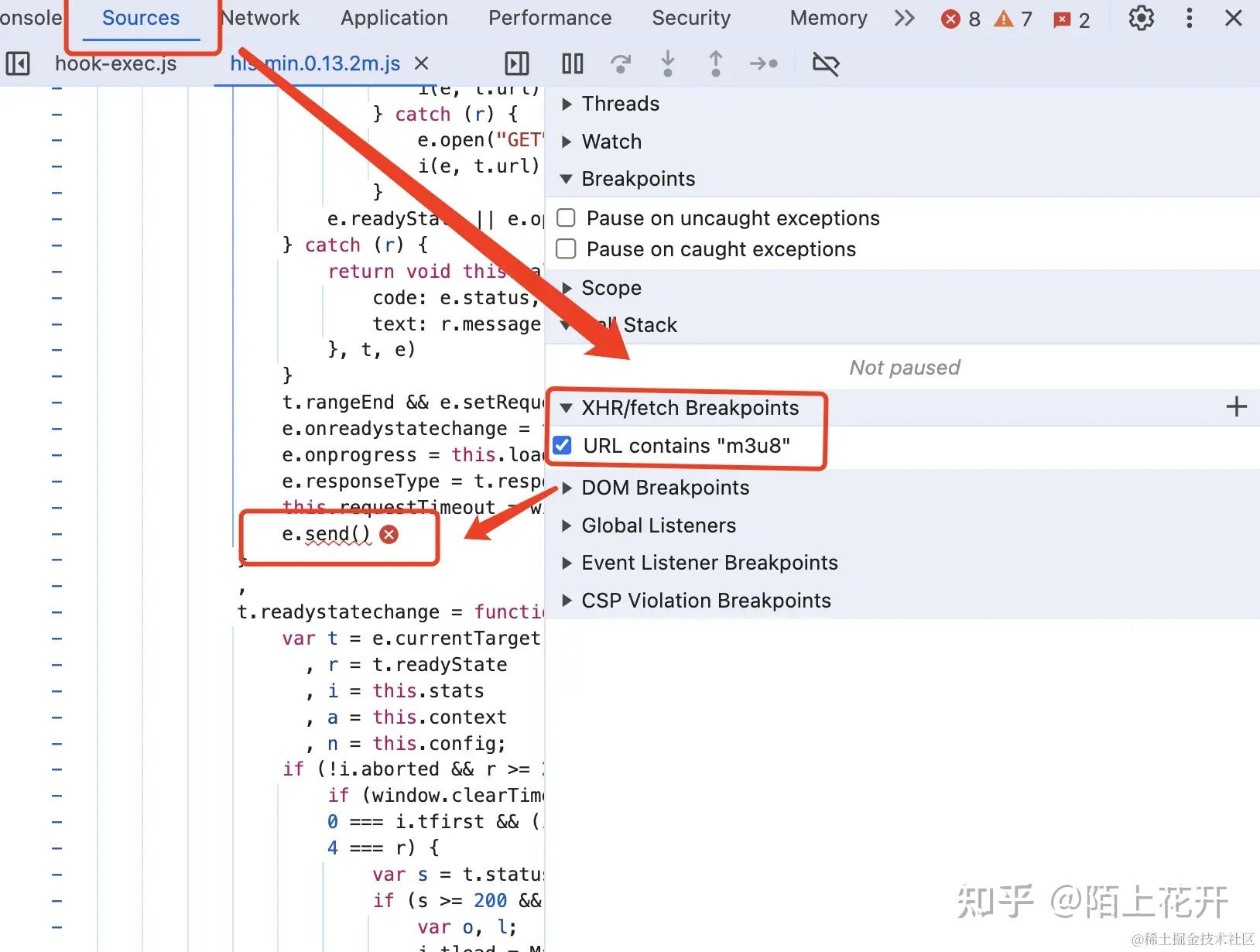Enable Pause on uncaught exceptions
1260x952 pixels.
[x=566, y=217]
